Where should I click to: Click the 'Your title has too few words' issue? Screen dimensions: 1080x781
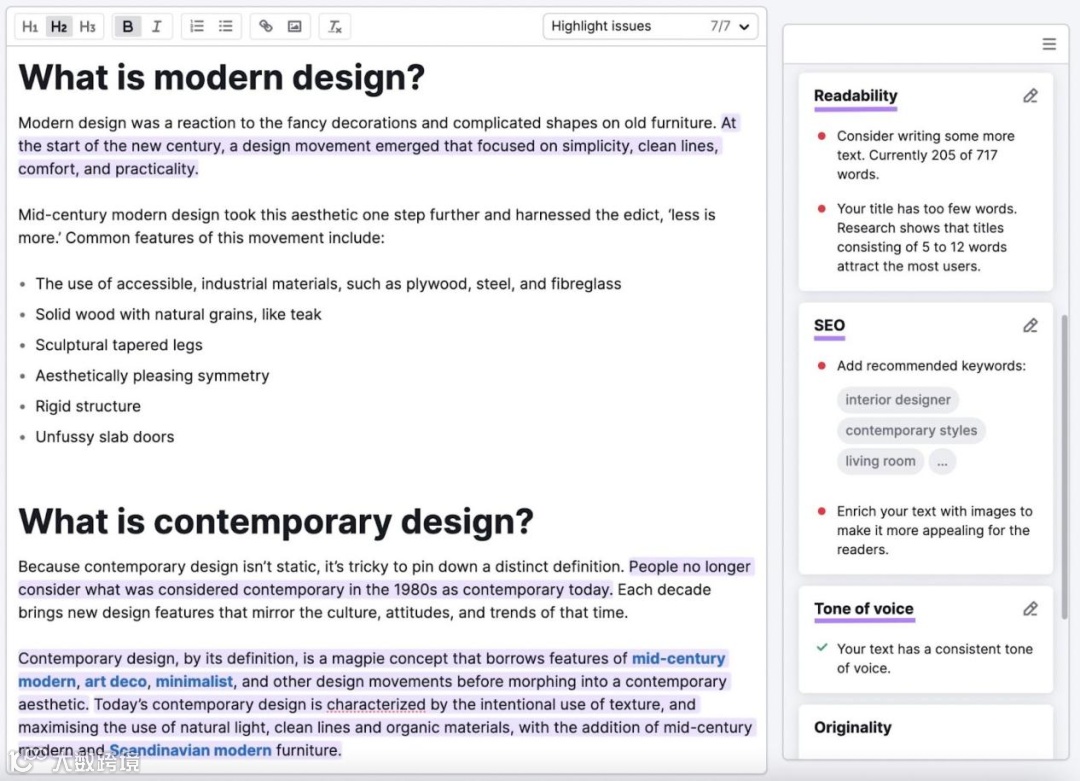pos(927,238)
